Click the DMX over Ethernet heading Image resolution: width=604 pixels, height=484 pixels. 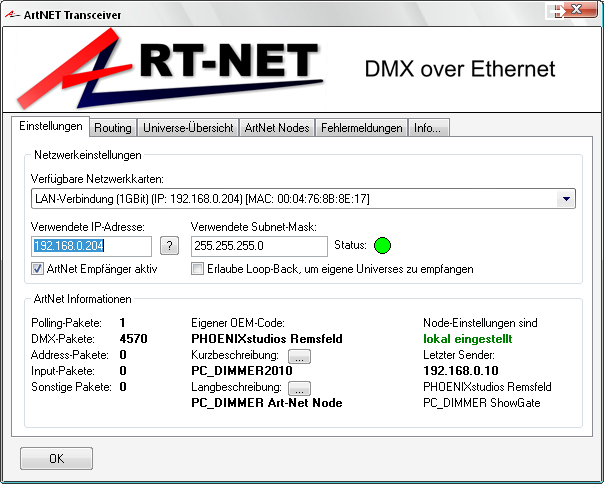(x=460, y=69)
